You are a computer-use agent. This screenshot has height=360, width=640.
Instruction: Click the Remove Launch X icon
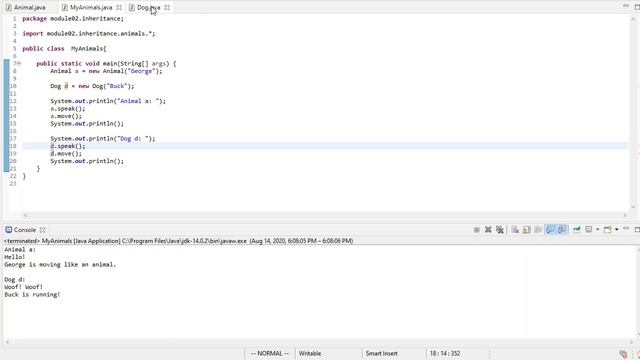click(488, 230)
